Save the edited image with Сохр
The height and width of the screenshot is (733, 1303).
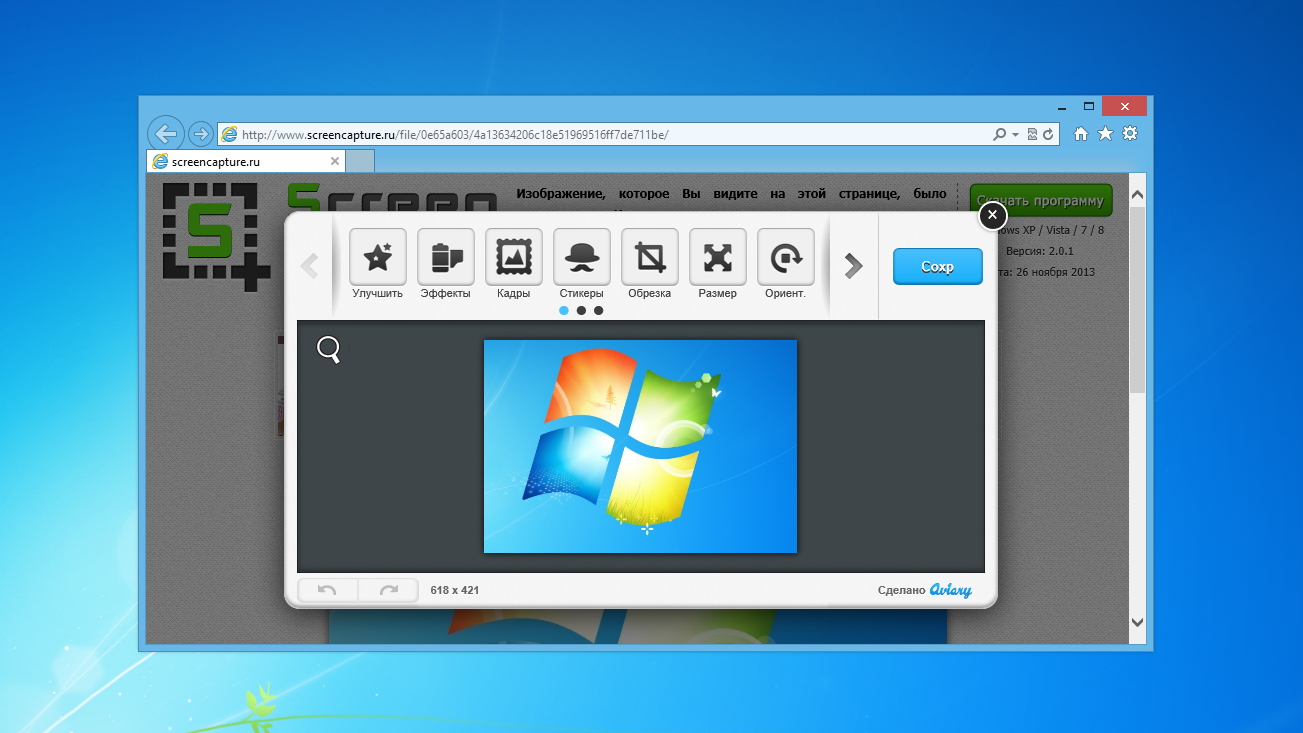pyautogui.click(x=938, y=267)
